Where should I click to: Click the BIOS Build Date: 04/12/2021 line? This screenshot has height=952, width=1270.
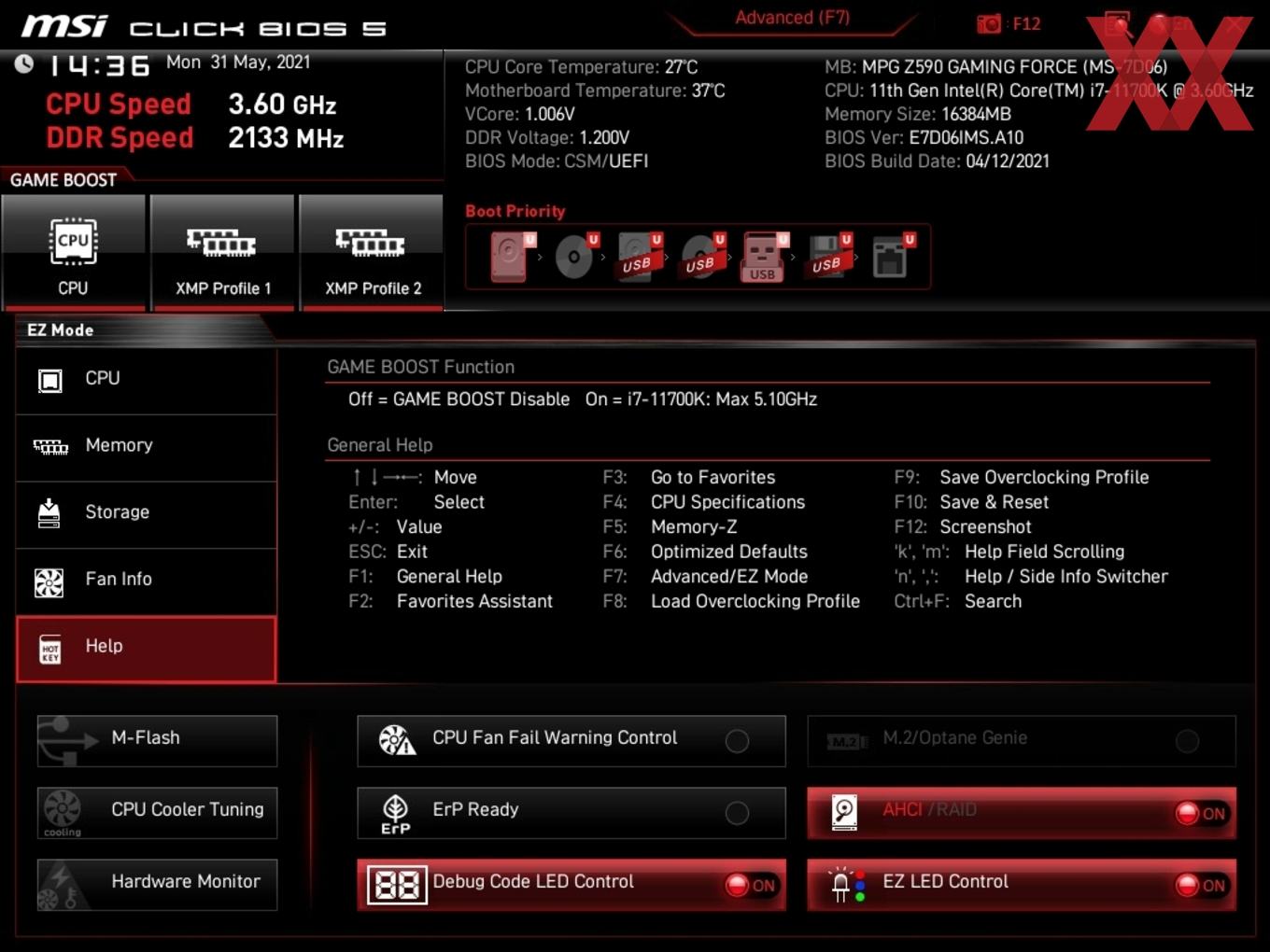937,161
